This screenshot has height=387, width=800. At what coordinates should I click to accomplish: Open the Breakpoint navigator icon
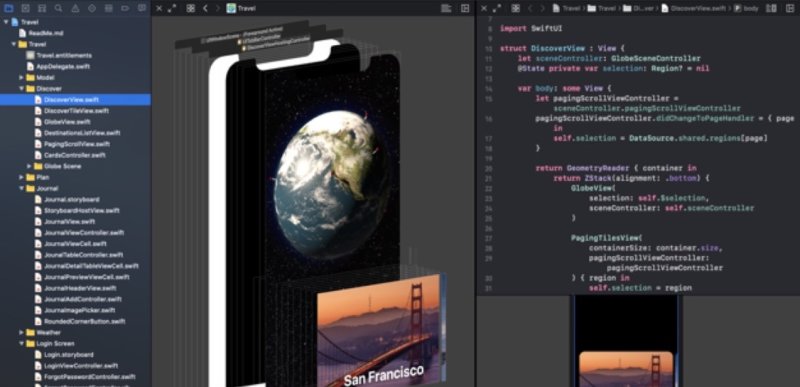(125, 8)
